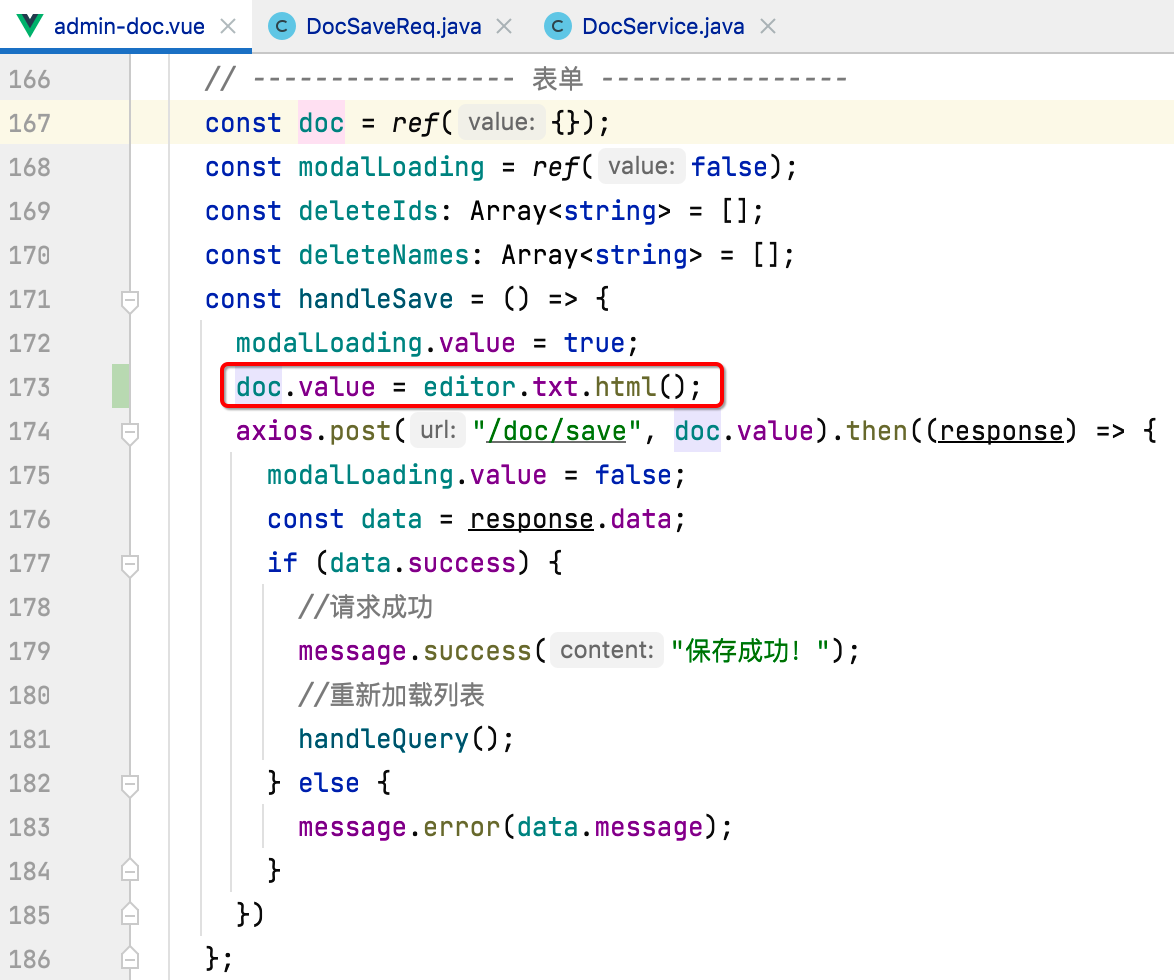Collapse the else block via line 182 arrow
The width and height of the screenshot is (1174, 980).
129,783
